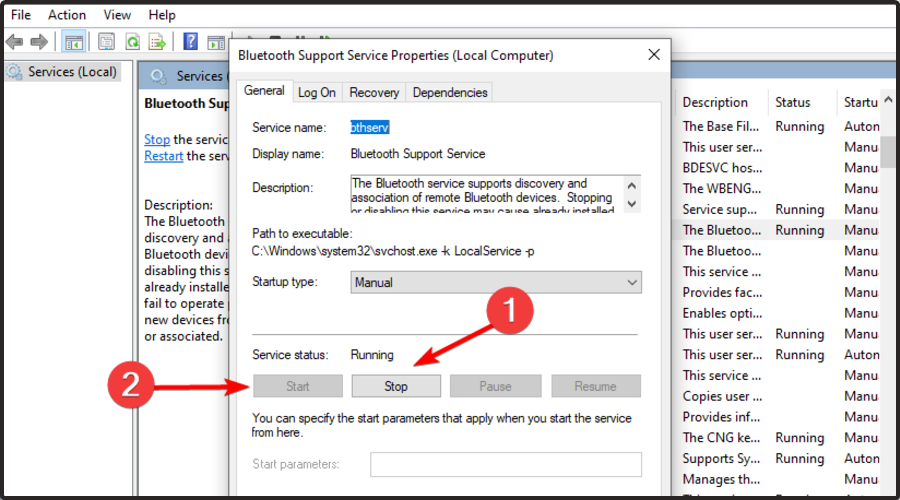Click the Stop the service link
Screen dimensions: 900x500
(x=157, y=139)
